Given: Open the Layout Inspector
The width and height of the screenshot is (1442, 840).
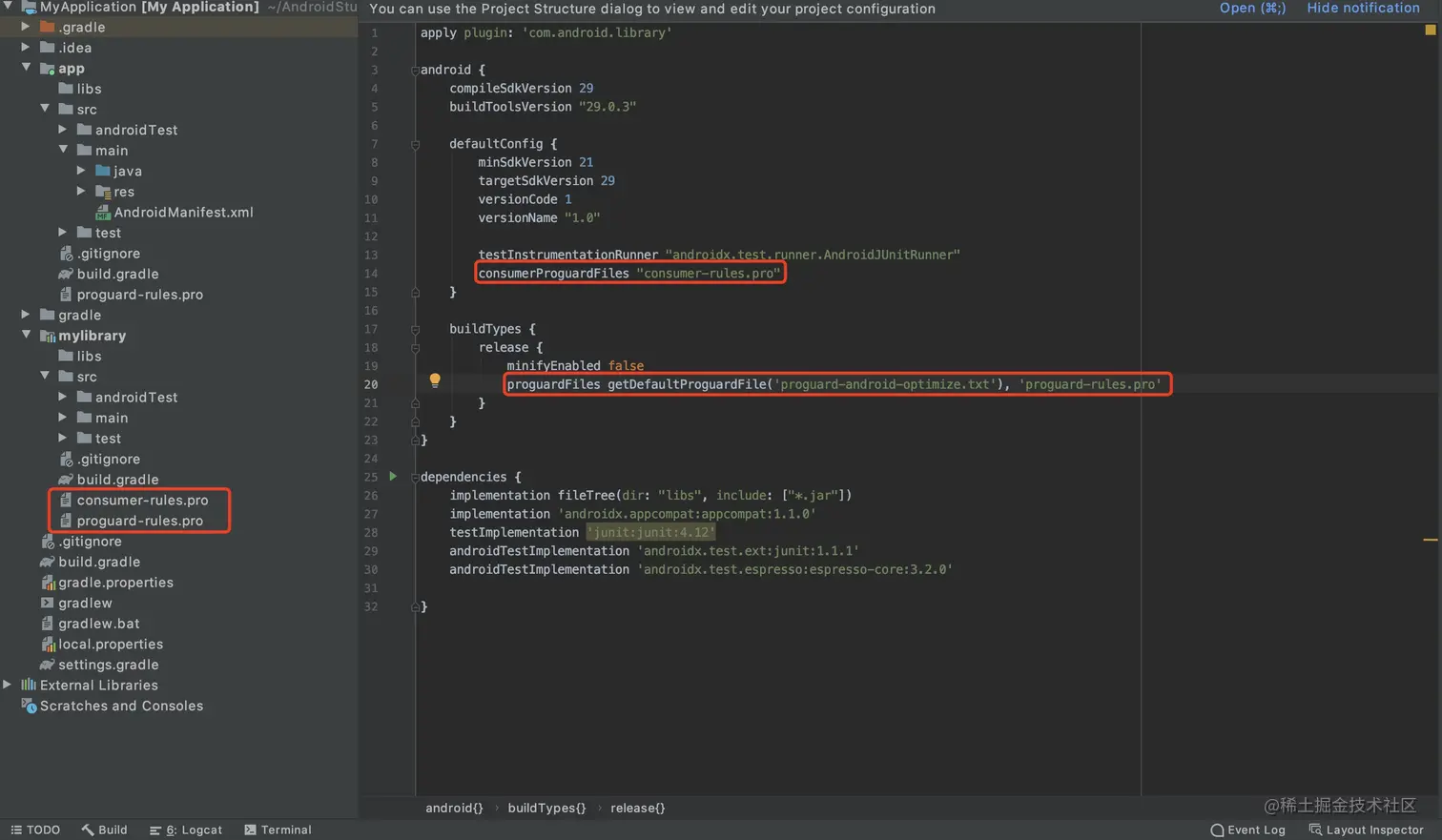Looking at the screenshot, I should (1366, 830).
